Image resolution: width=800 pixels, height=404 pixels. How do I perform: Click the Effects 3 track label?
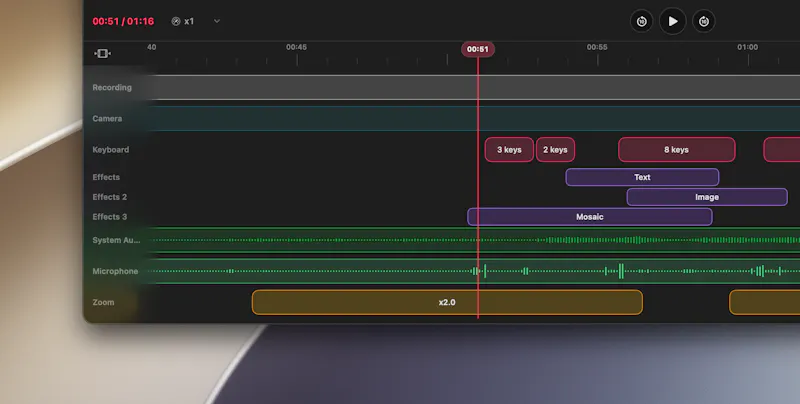tap(110, 217)
